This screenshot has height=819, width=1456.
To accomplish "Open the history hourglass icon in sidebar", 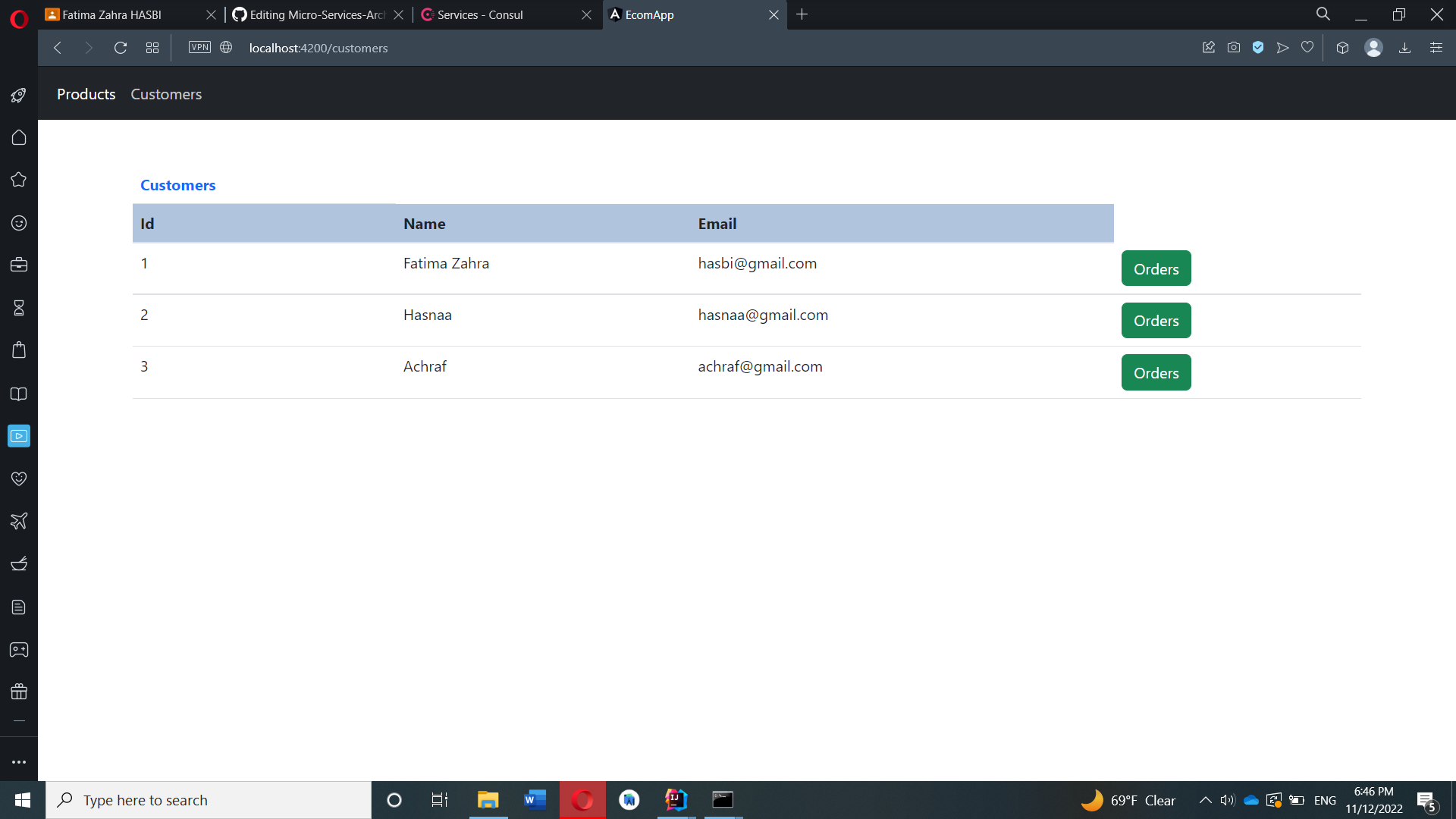I will pyautogui.click(x=18, y=308).
